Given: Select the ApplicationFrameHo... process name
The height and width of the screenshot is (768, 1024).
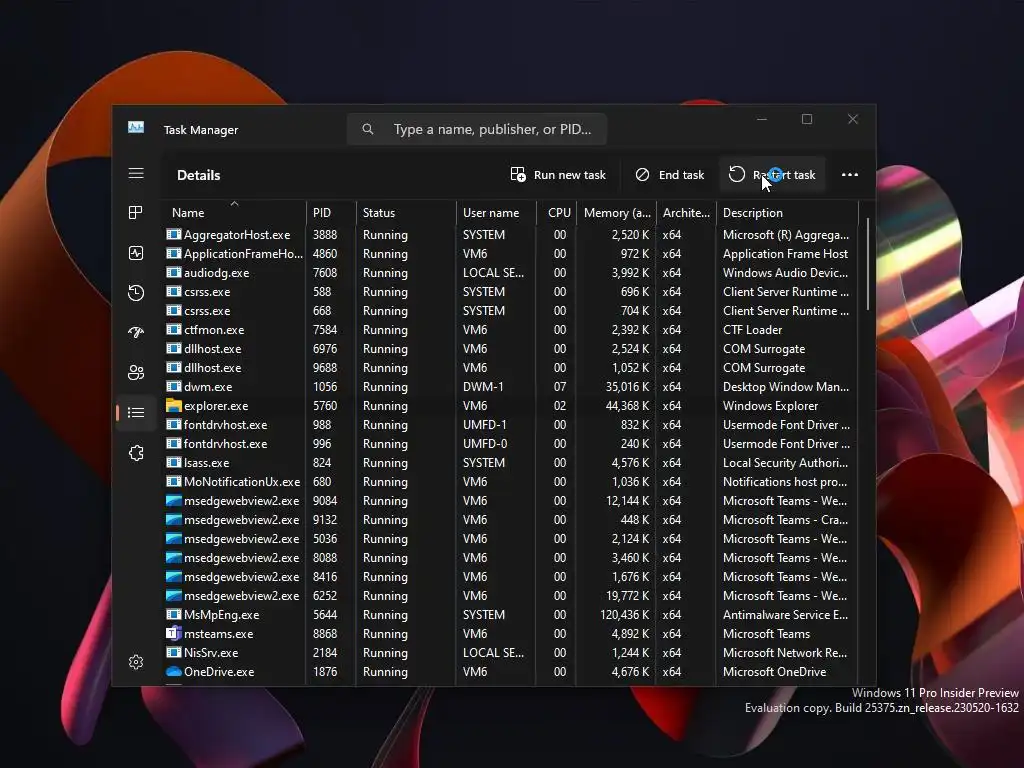Looking at the screenshot, I should point(243,253).
